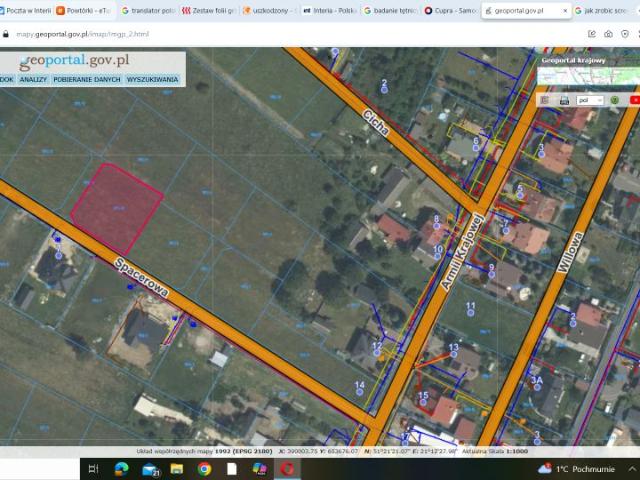Open the map language dropdown
This screenshot has width=640, height=480.
tap(590, 100)
